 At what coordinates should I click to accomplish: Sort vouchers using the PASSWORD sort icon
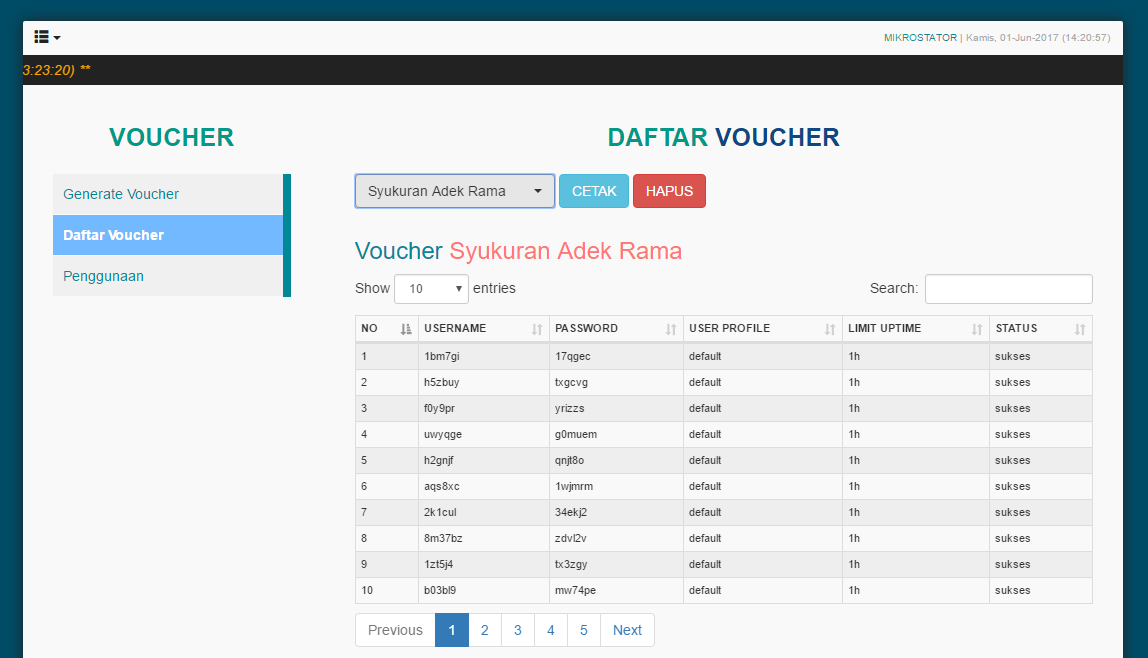pos(668,328)
